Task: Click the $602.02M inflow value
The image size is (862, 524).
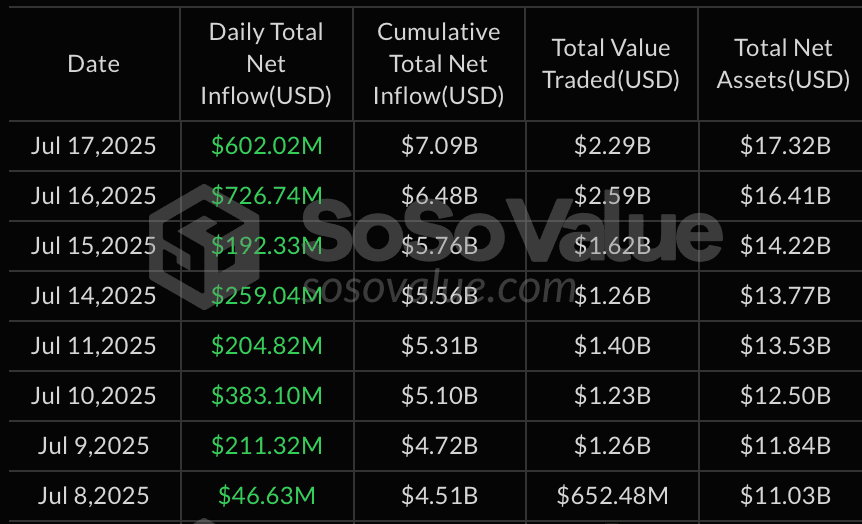Action: [x=267, y=146]
